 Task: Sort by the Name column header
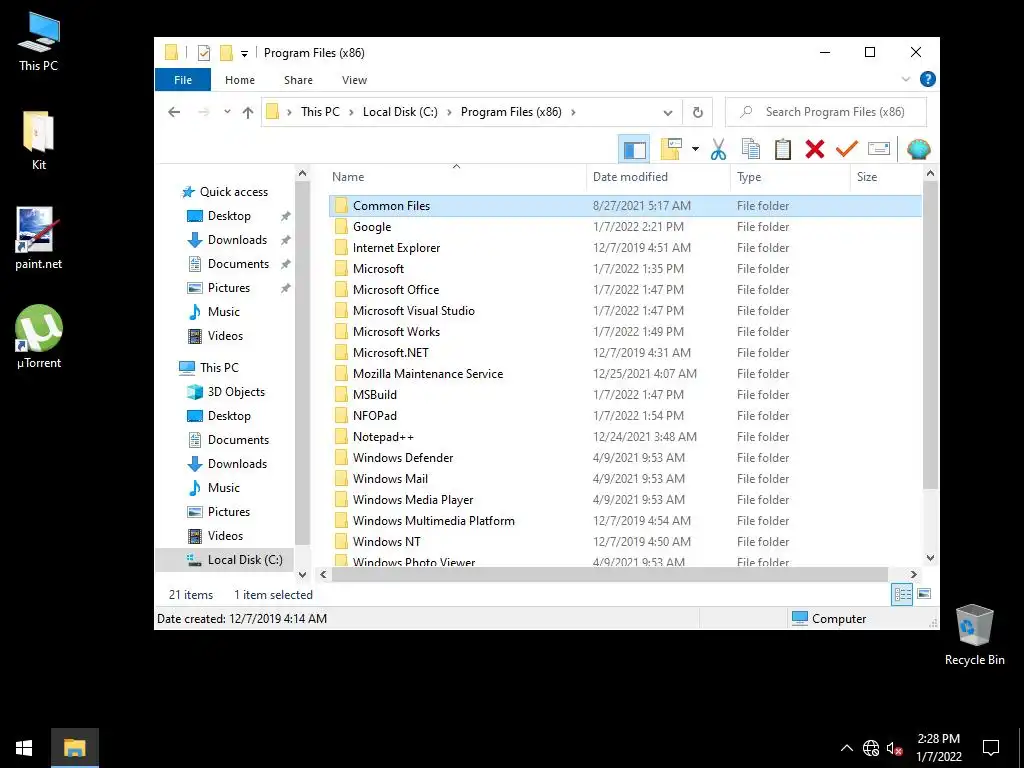pos(455,177)
